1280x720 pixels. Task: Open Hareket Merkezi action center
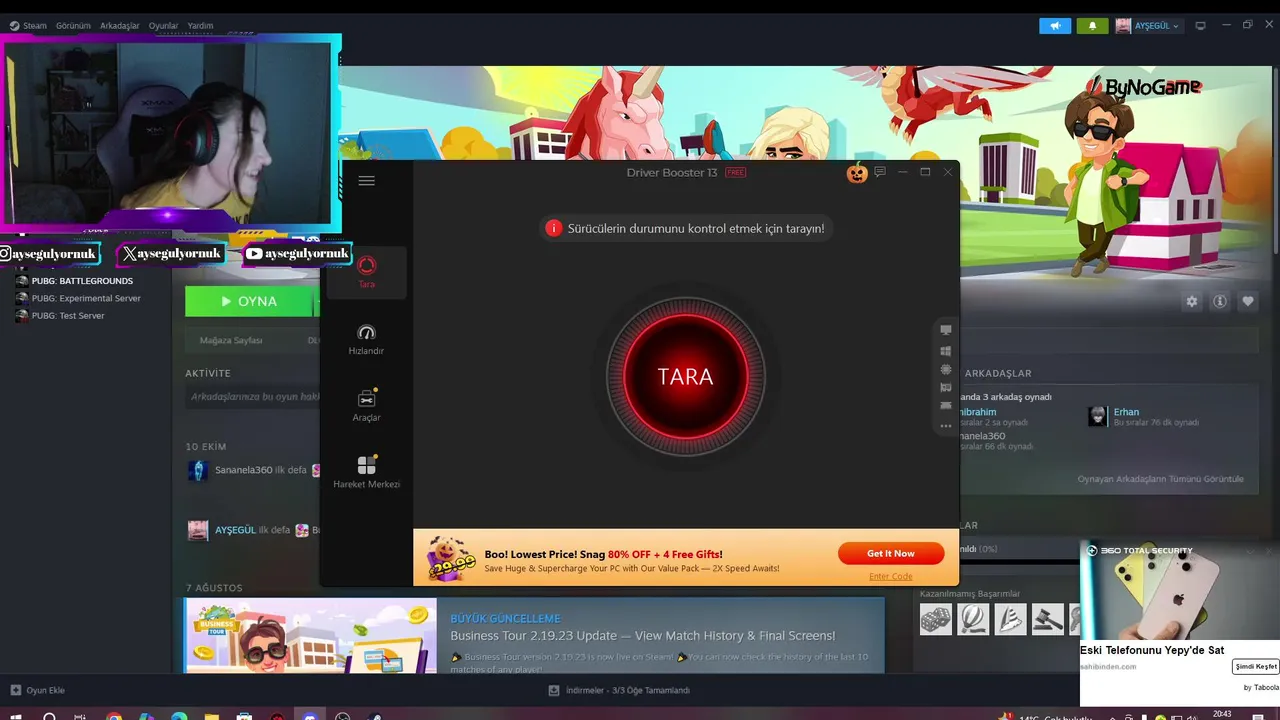tap(366, 472)
